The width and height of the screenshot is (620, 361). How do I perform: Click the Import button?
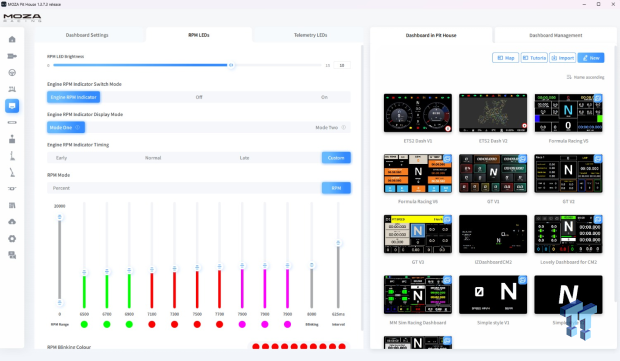coord(562,58)
